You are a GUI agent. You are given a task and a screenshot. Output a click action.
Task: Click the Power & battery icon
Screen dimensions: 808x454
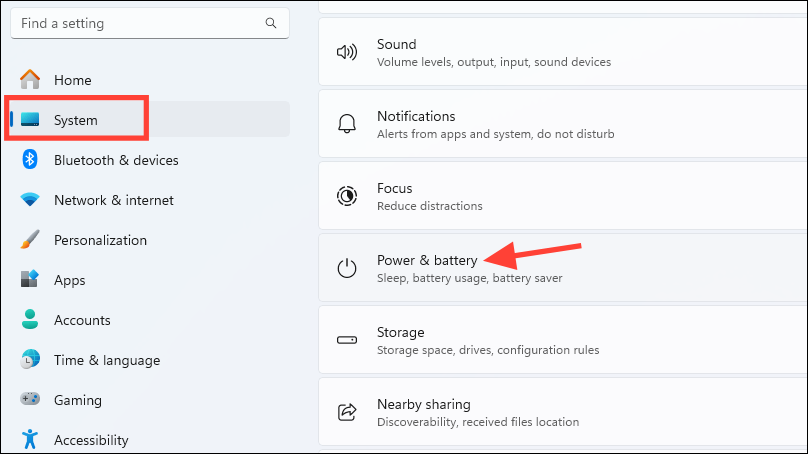[x=347, y=268]
